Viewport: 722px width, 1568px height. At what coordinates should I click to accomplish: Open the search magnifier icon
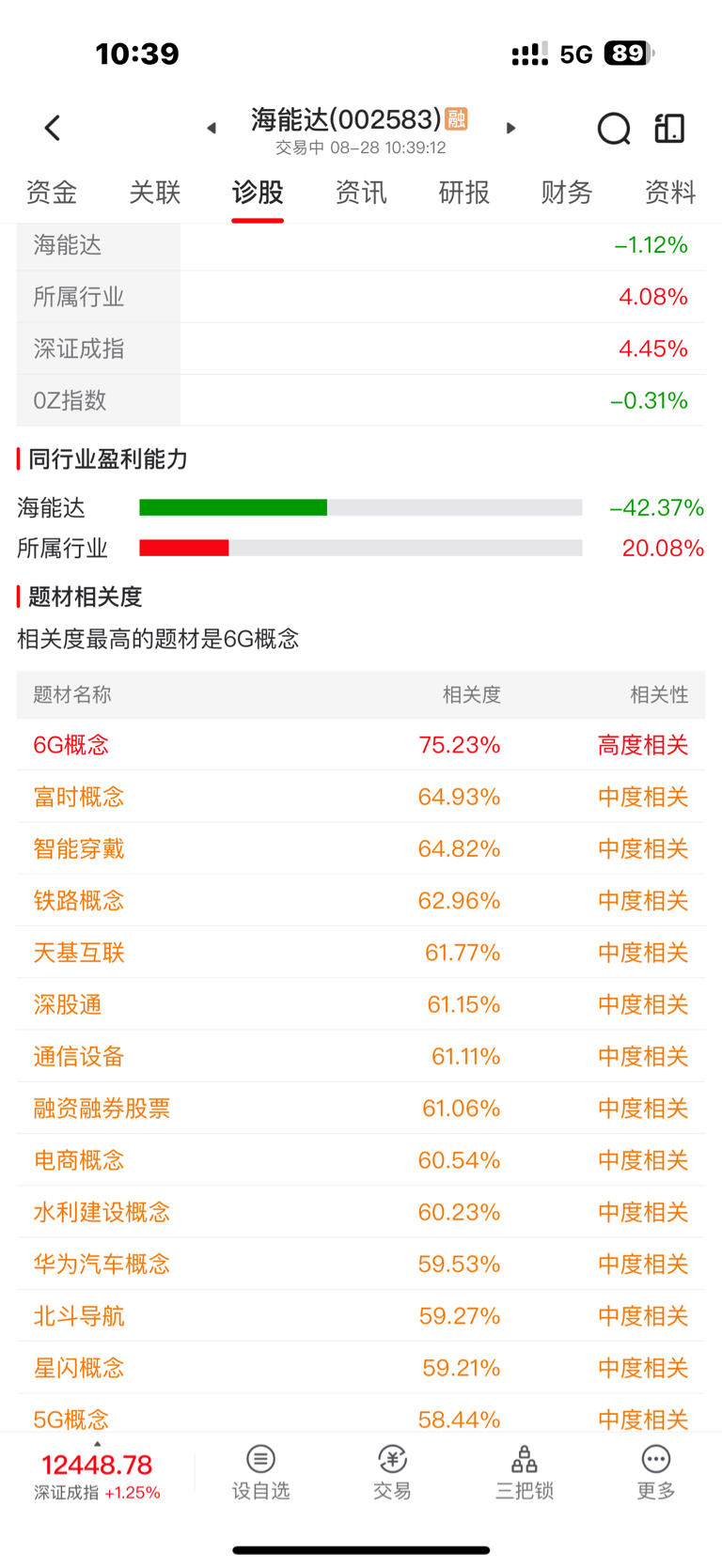point(614,128)
